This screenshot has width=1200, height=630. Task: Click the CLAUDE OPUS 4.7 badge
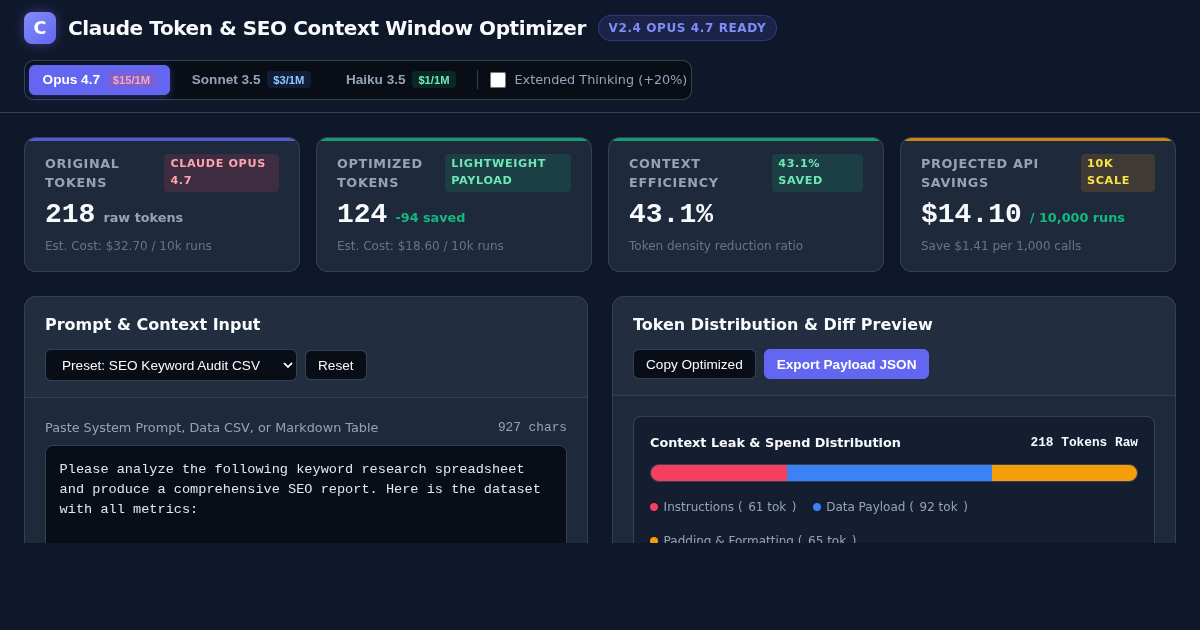(x=221, y=172)
